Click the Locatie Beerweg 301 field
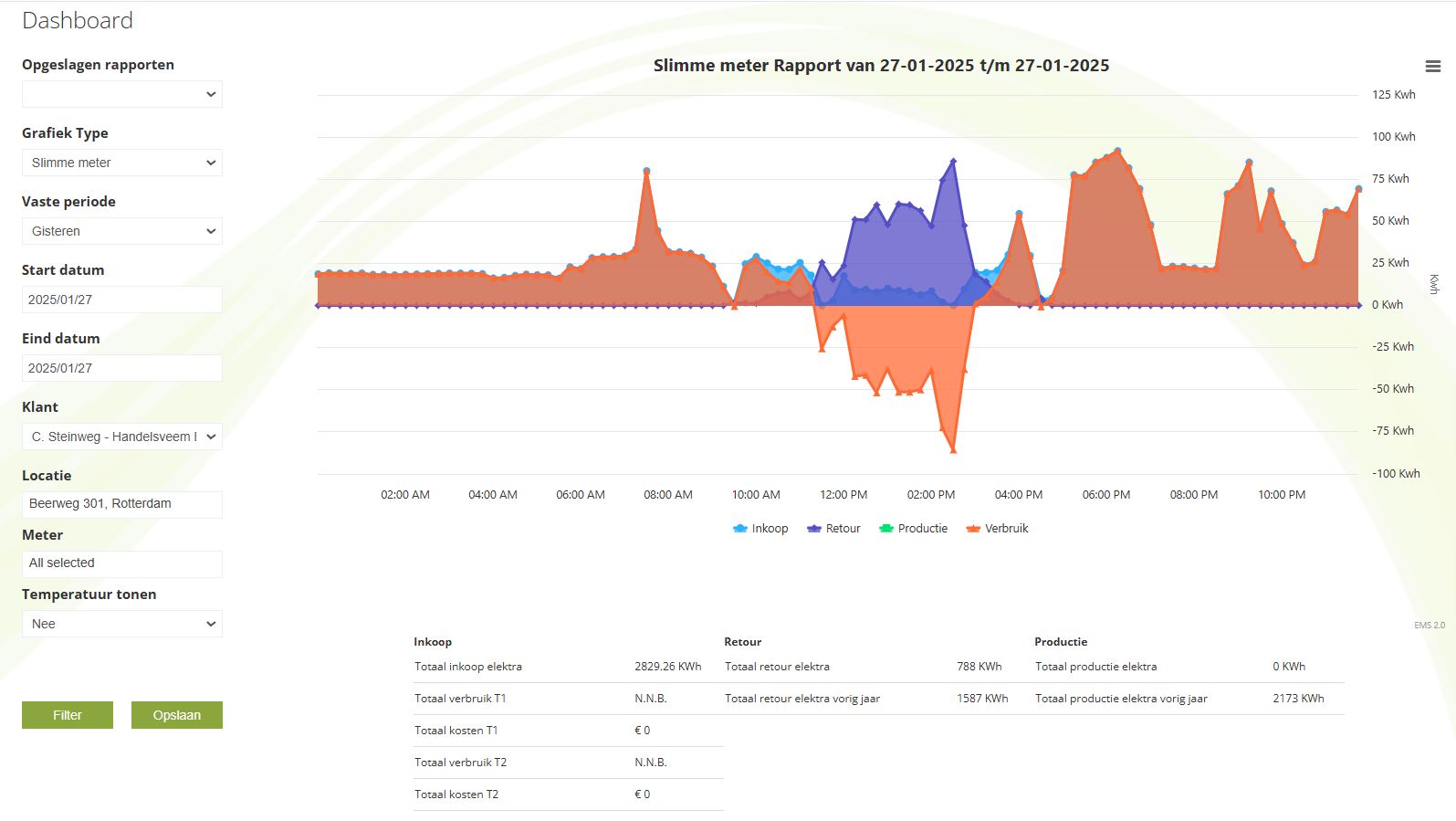The width and height of the screenshot is (1456, 821). [x=122, y=504]
